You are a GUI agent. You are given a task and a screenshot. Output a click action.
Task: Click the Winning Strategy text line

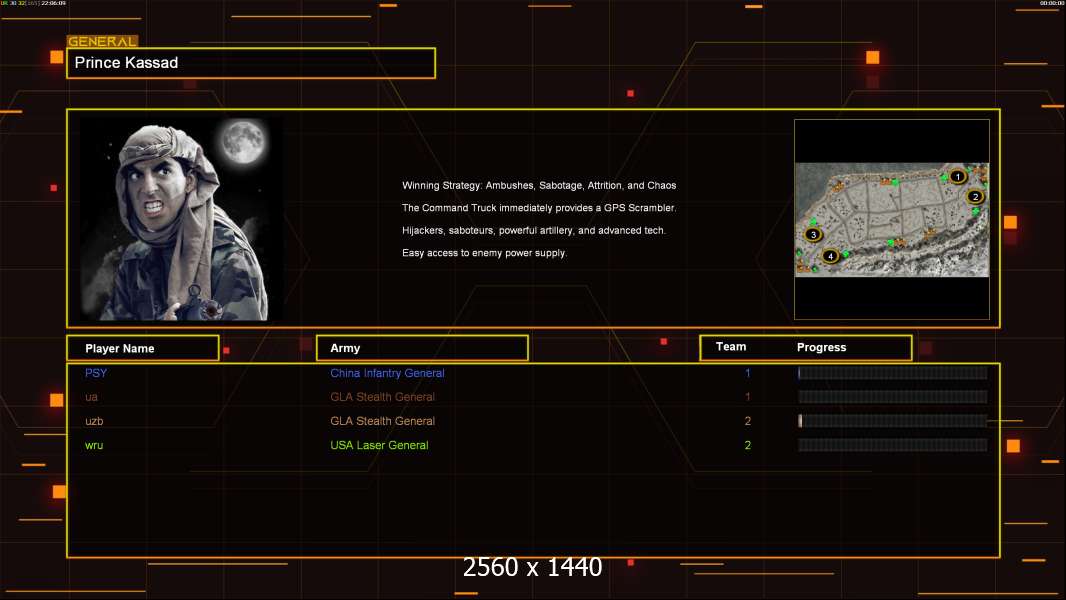tap(539, 186)
